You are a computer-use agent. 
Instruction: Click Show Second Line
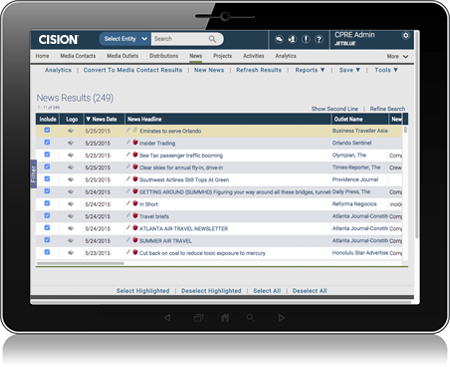pos(335,109)
